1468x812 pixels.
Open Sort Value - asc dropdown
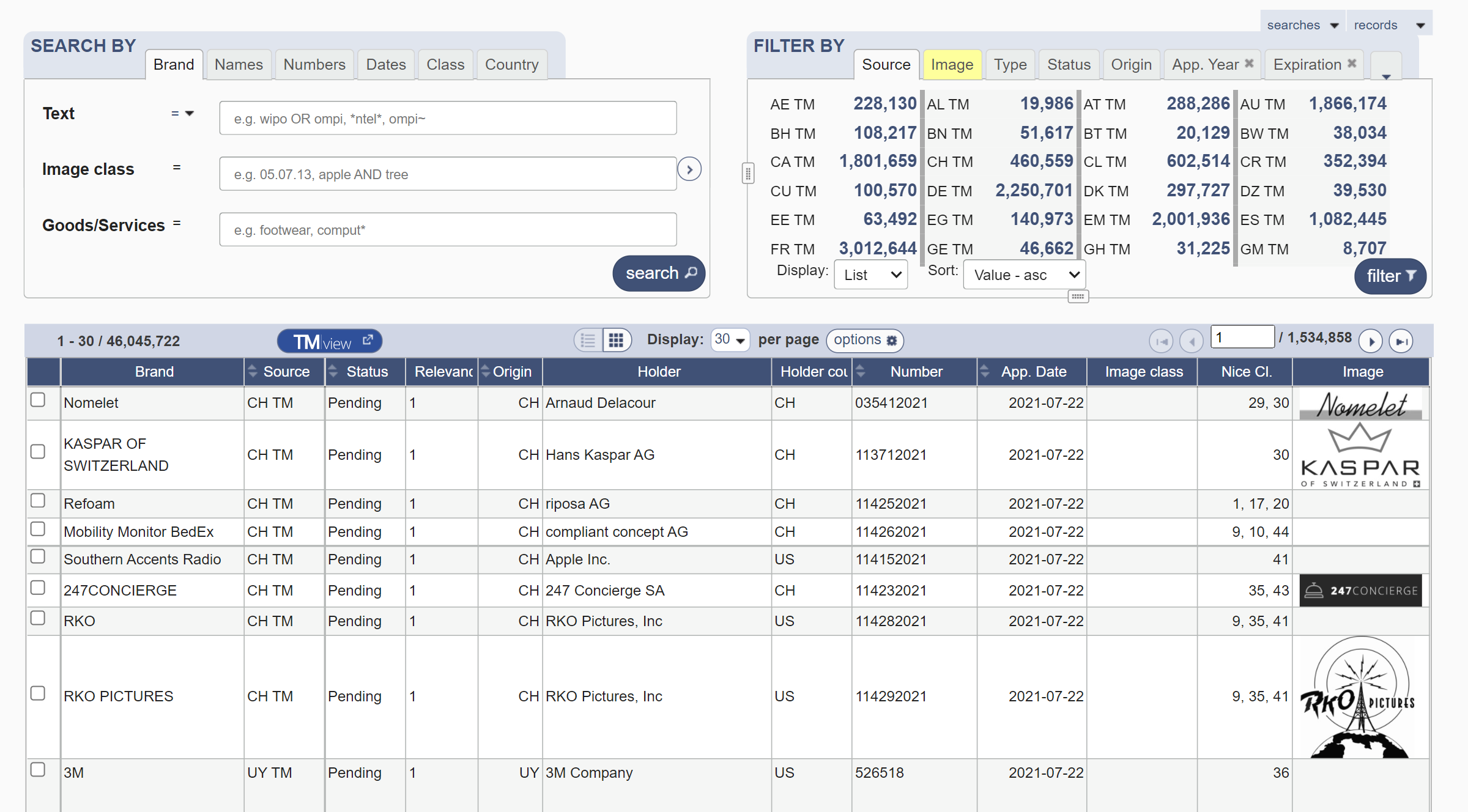(x=1025, y=275)
